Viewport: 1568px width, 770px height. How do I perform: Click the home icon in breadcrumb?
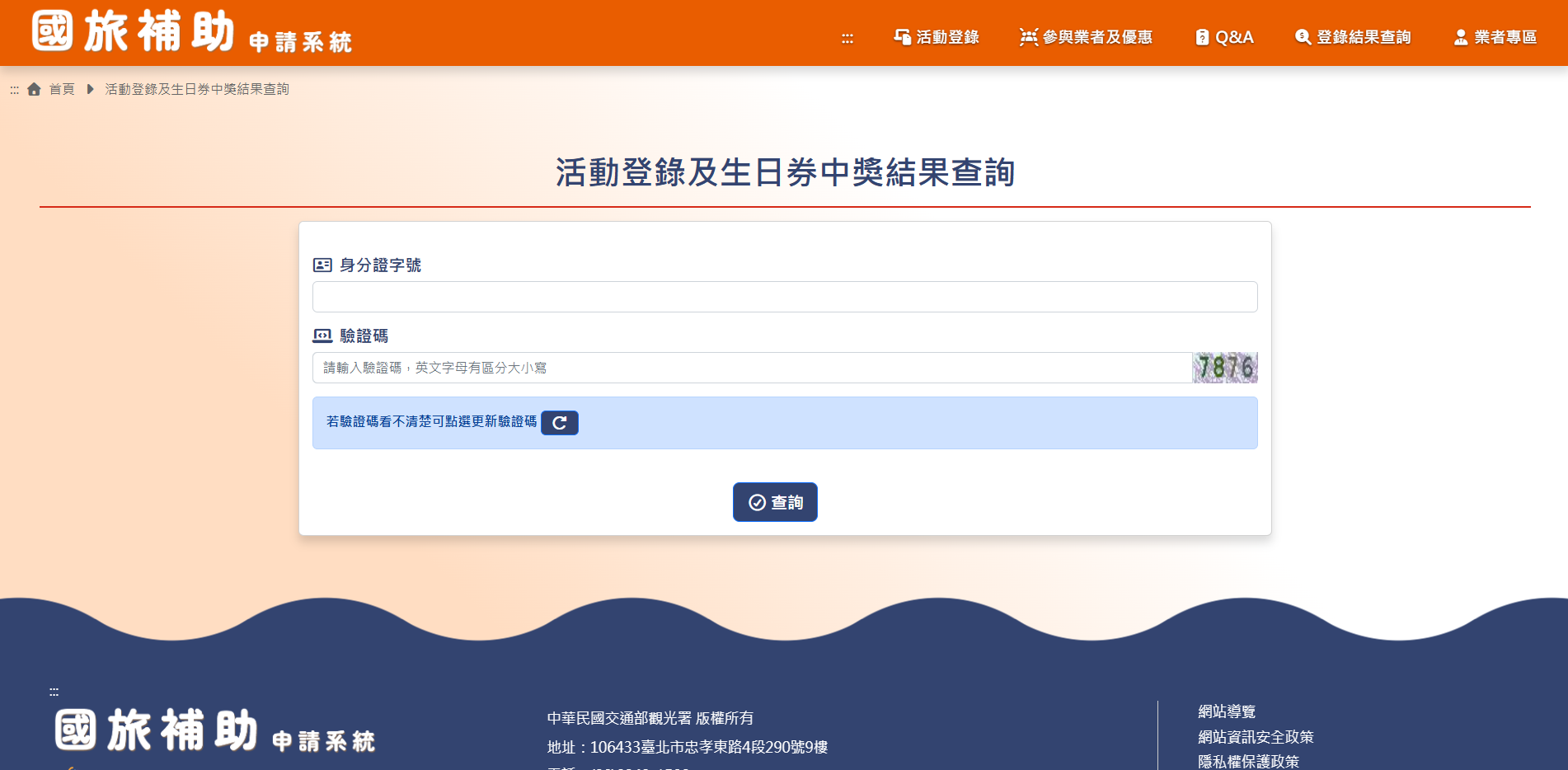(x=34, y=89)
